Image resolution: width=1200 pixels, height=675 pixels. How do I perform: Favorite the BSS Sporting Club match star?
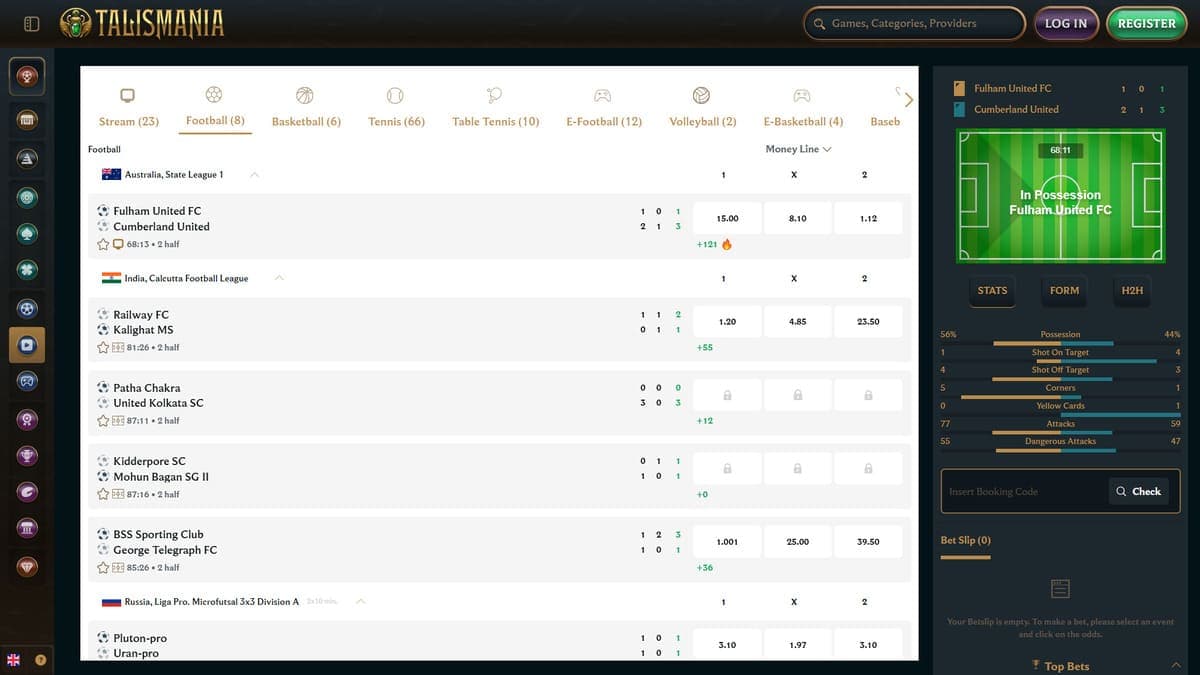point(103,567)
